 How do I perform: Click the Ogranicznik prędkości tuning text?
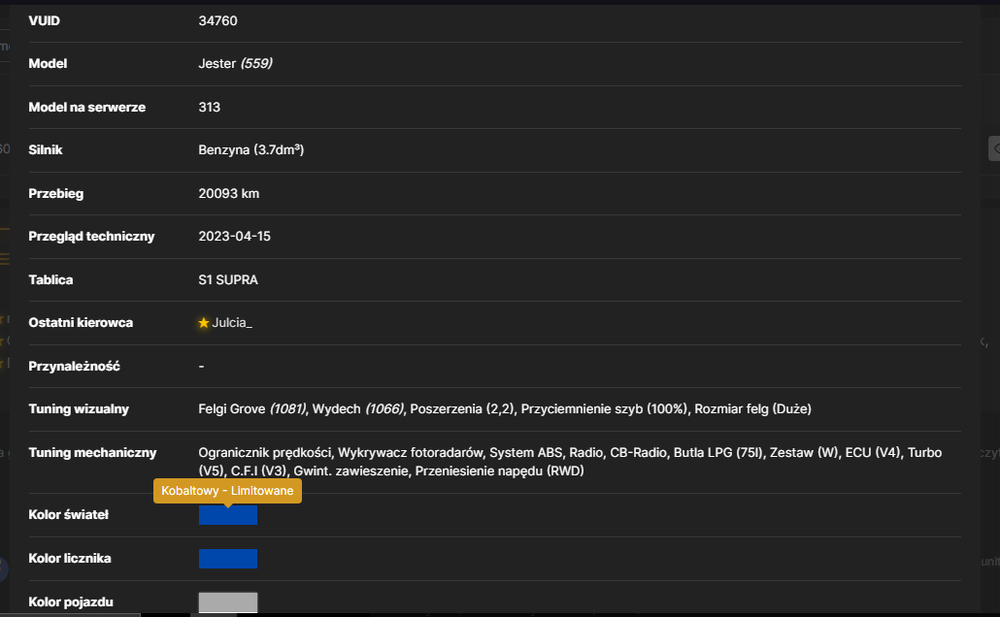(265, 452)
